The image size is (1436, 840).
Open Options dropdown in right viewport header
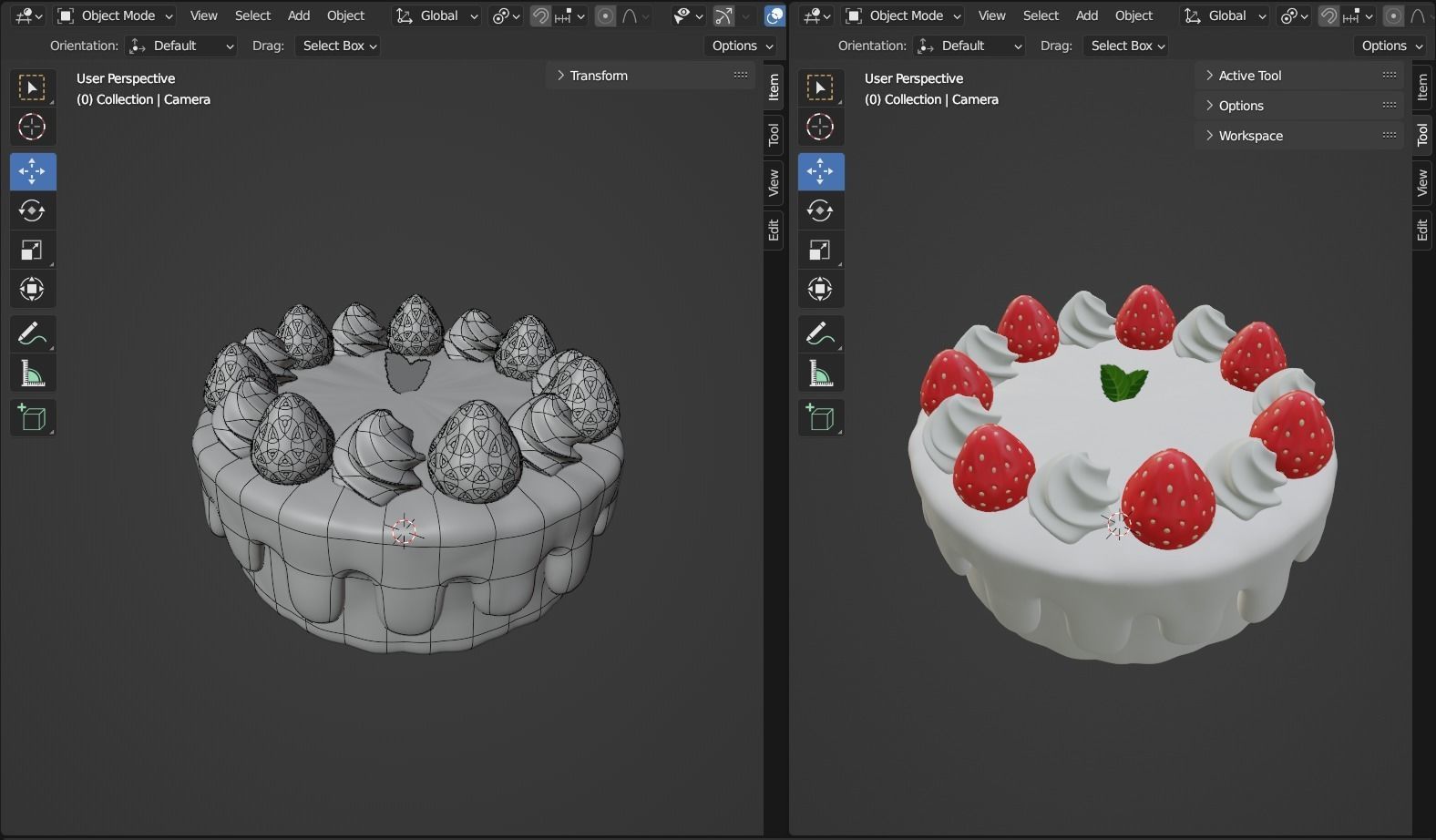[x=1391, y=46]
